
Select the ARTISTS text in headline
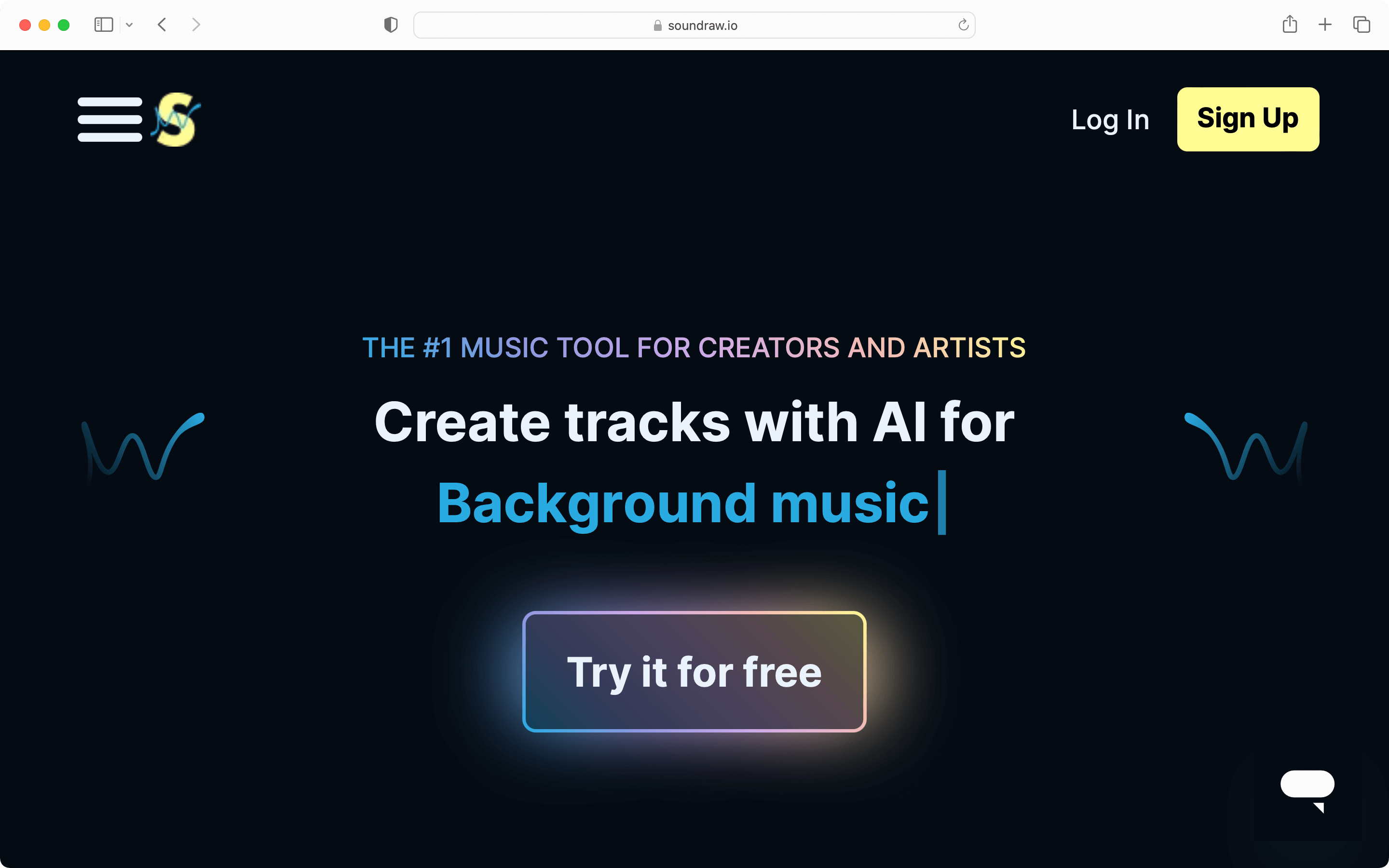(967, 346)
